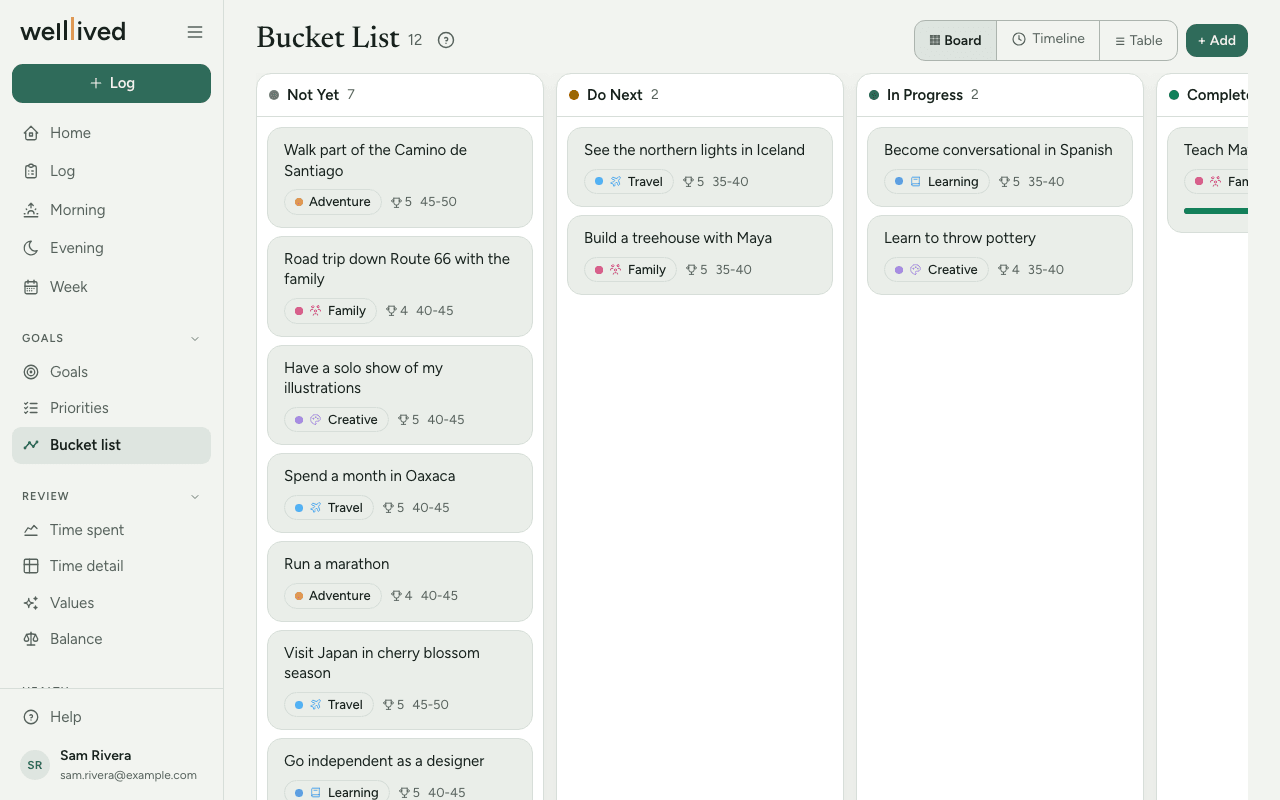
Task: Open the Build a treehouse with Maya card
Action: point(700,254)
